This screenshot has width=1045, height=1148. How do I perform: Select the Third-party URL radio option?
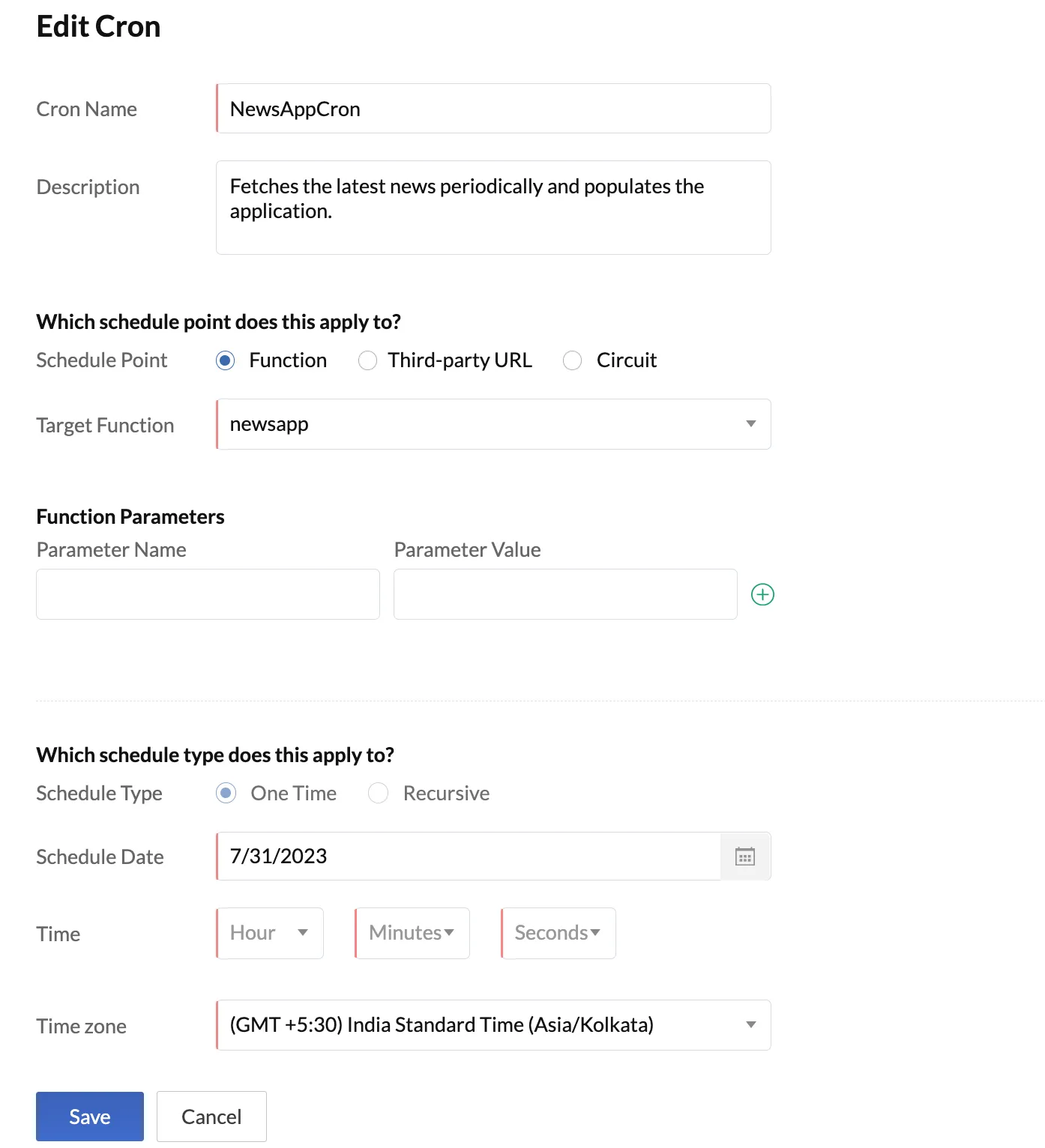click(367, 360)
